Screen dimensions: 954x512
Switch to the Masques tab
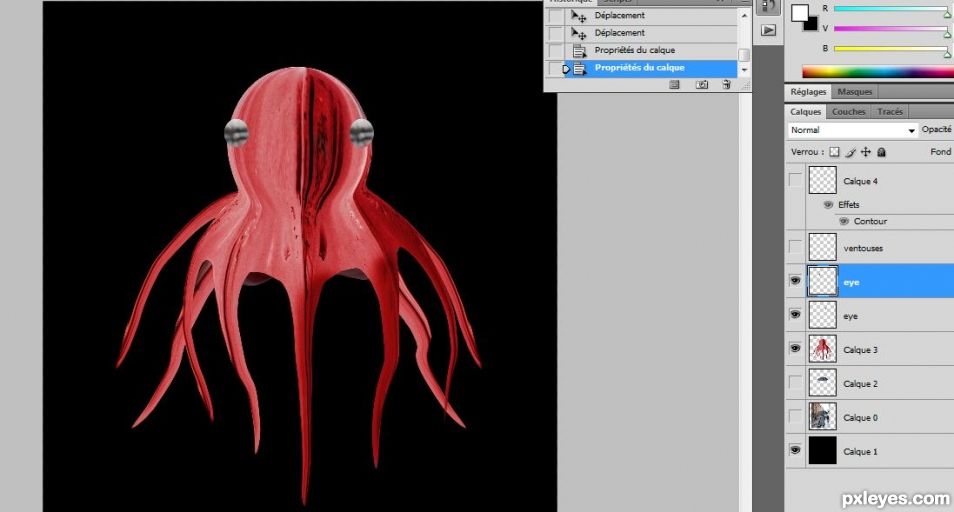(x=854, y=92)
